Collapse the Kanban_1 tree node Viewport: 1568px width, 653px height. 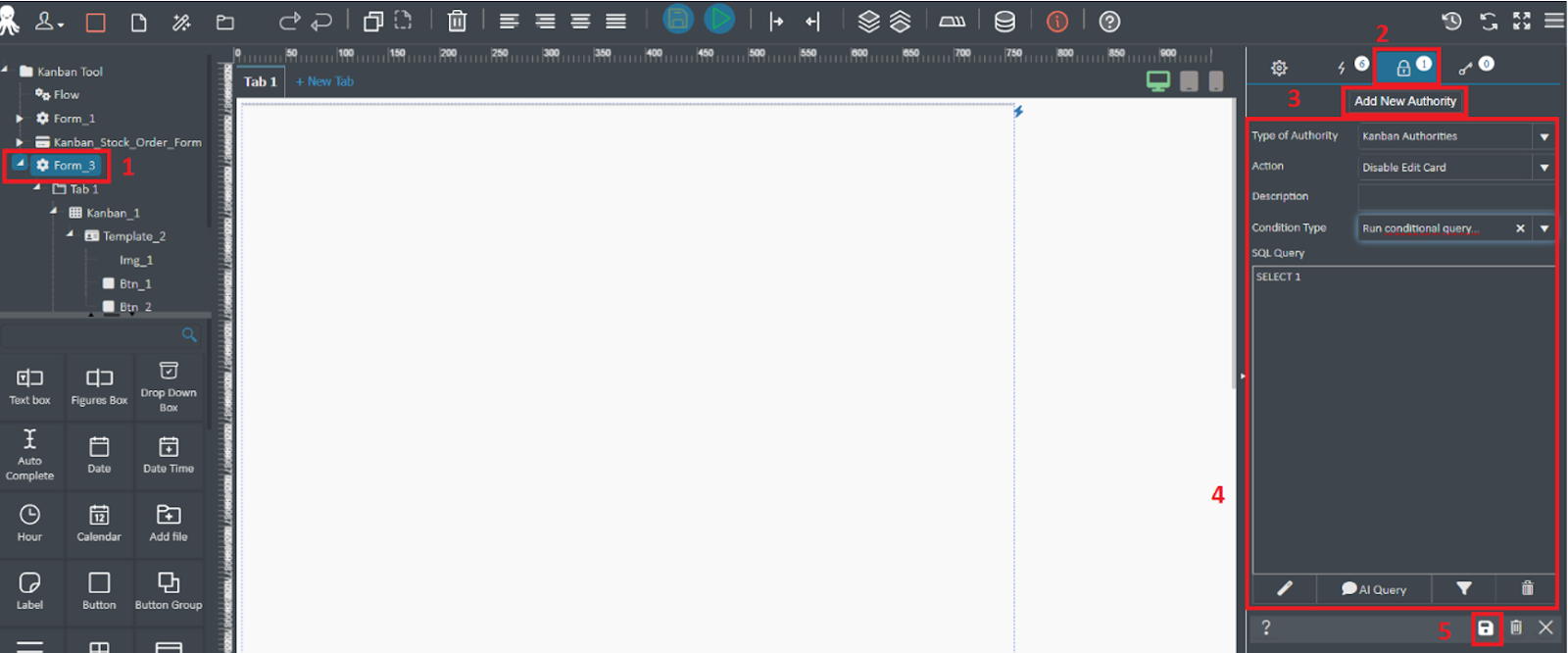(54, 212)
